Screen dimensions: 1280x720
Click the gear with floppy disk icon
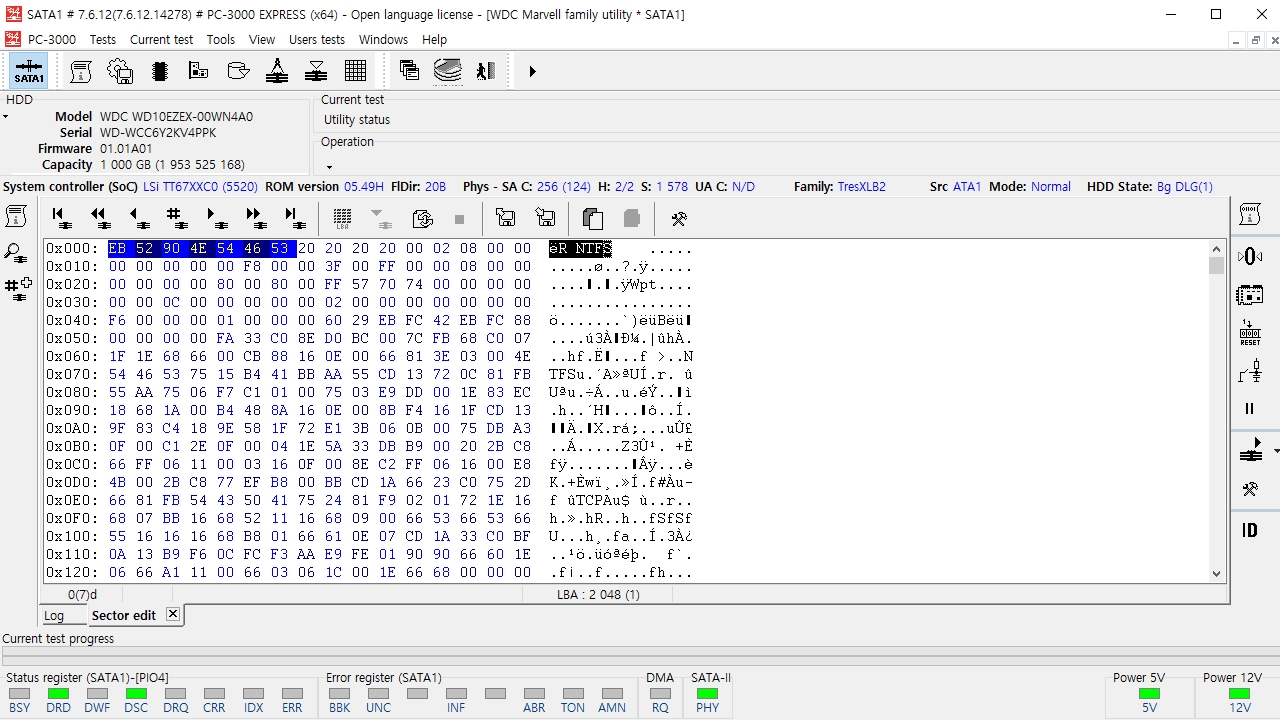click(x=120, y=71)
